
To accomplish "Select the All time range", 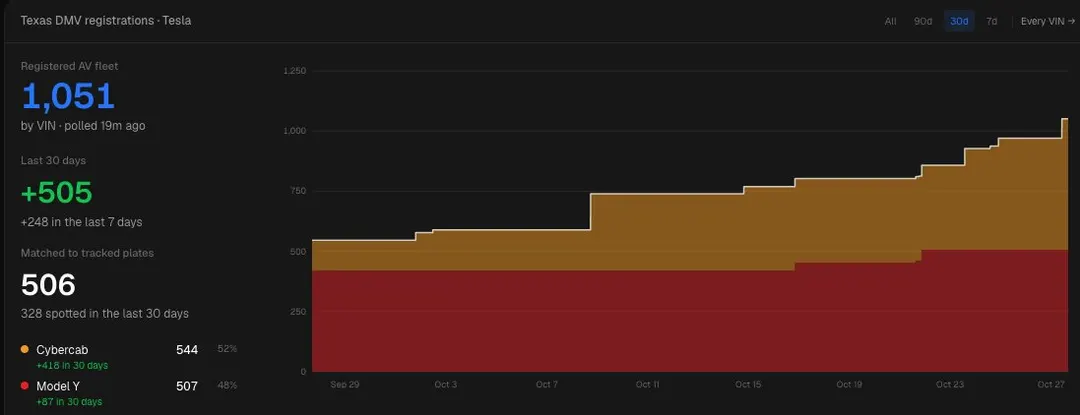I will [890, 21].
